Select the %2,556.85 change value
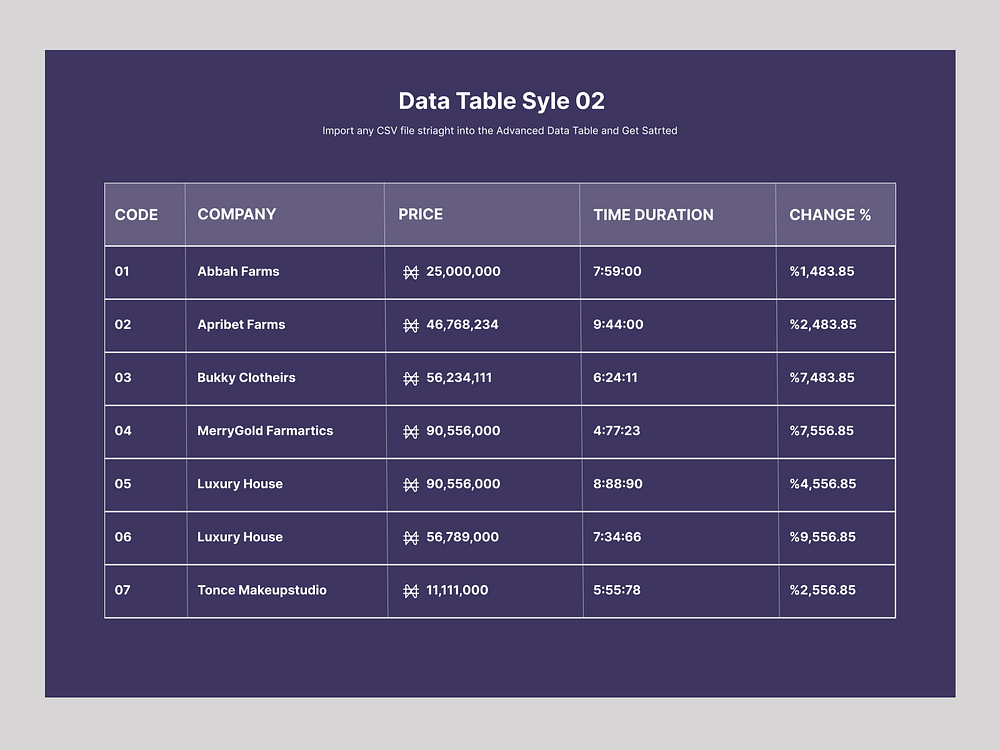This screenshot has height=750, width=1000. point(824,590)
